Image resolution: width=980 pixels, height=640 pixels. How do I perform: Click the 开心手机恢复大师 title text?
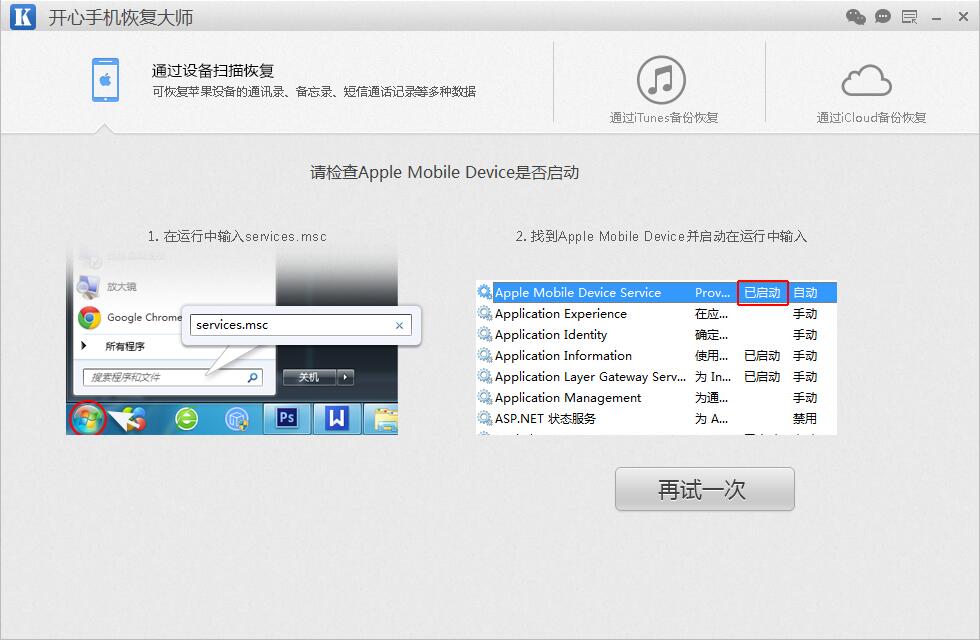[x=121, y=18]
